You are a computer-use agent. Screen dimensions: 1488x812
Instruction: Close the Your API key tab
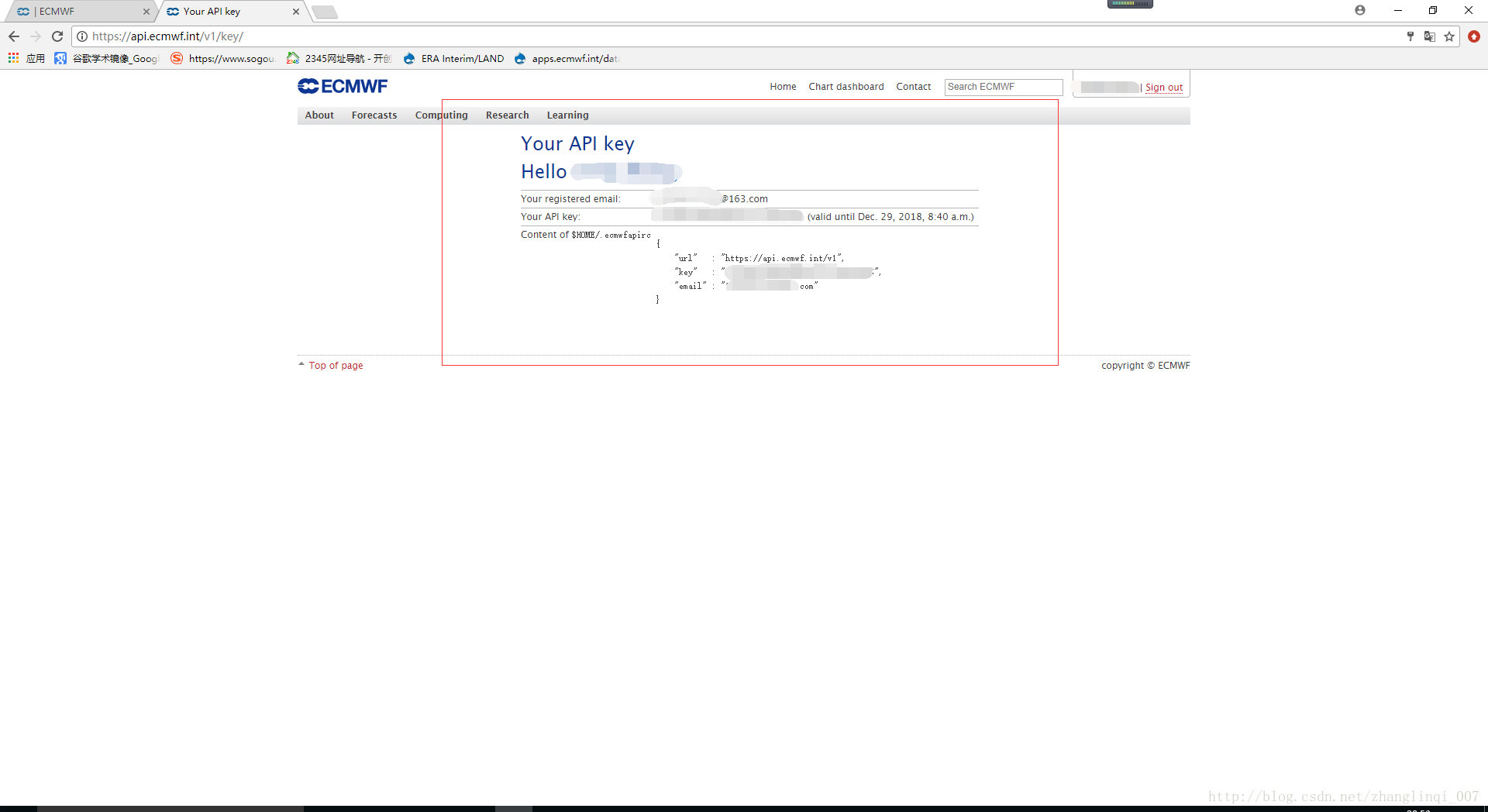(x=296, y=12)
